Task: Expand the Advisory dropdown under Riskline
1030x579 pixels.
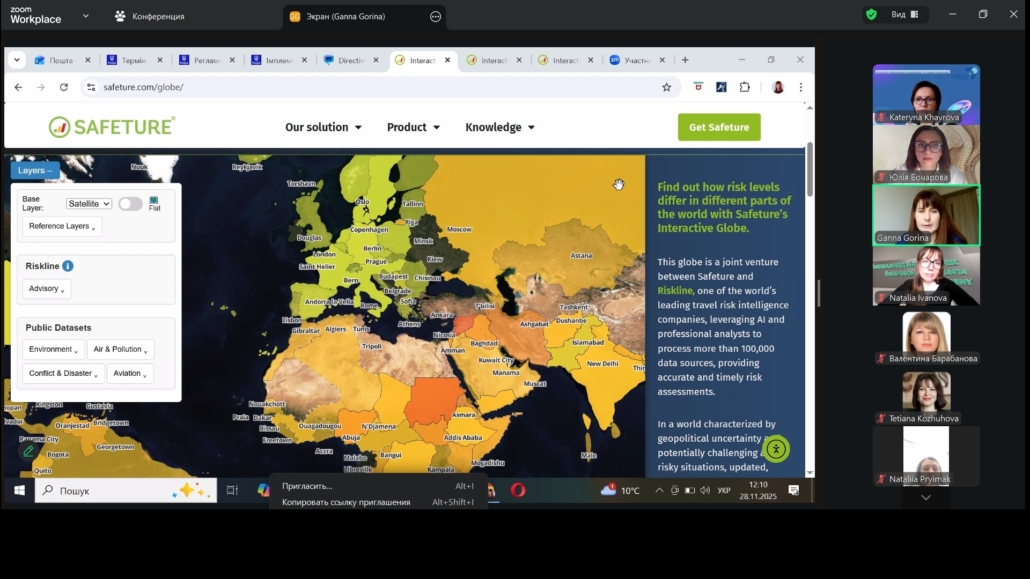Action: pos(47,289)
